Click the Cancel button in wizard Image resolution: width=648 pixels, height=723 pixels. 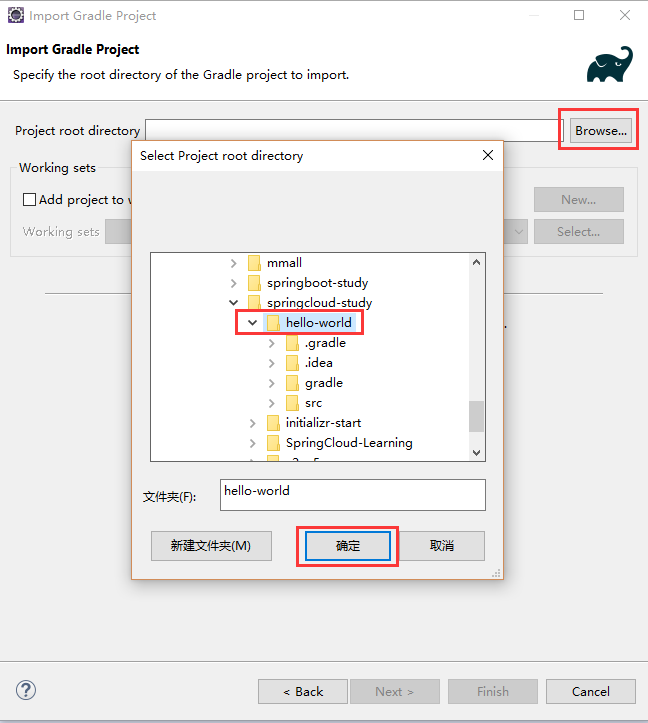591,692
